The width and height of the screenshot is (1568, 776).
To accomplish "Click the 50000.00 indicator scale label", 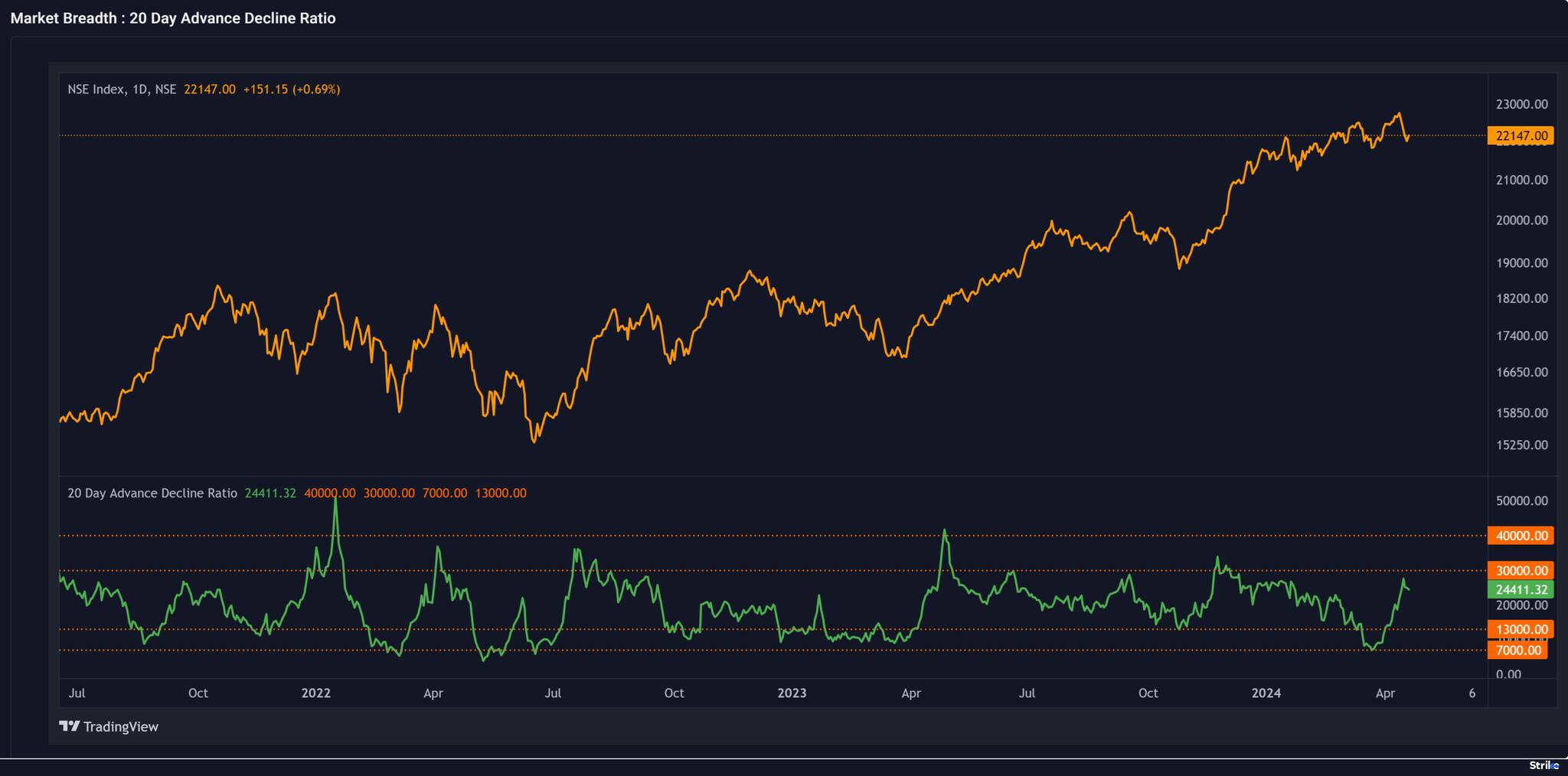I will click(x=1521, y=501).
